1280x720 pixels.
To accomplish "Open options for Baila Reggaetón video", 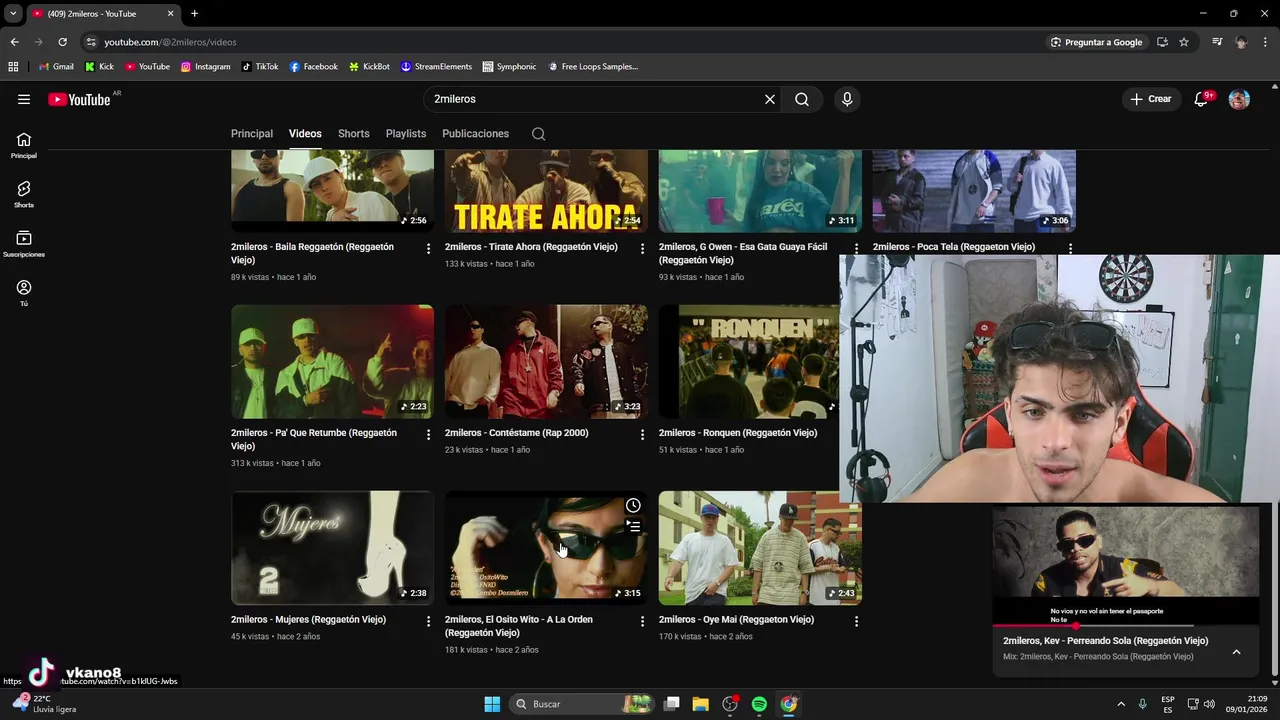I will click(x=428, y=248).
